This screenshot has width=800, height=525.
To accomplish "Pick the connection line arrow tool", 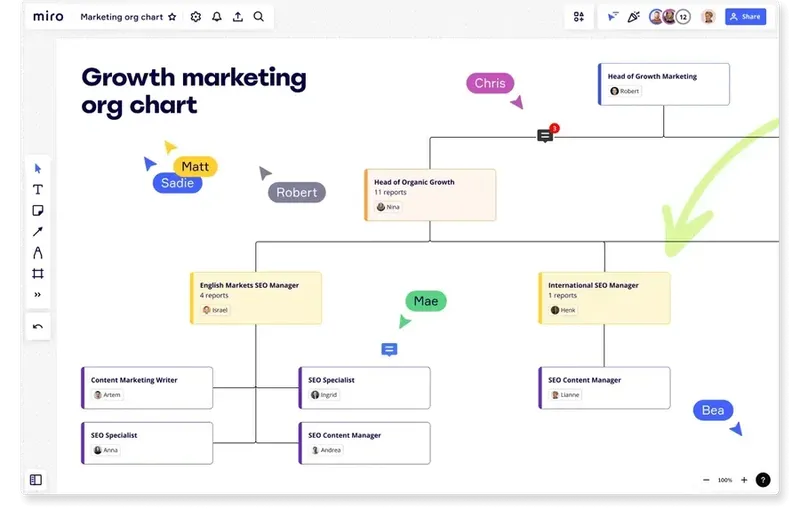I will click(x=38, y=232).
